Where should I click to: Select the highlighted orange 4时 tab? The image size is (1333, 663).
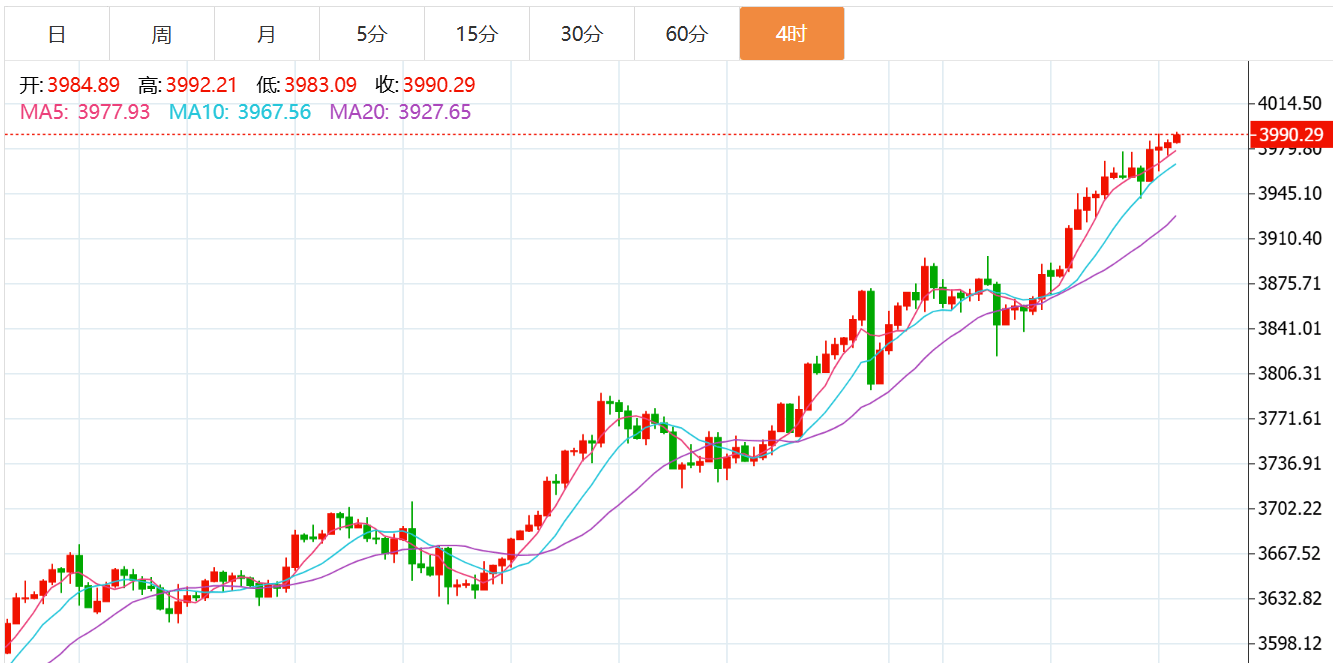(x=791, y=34)
